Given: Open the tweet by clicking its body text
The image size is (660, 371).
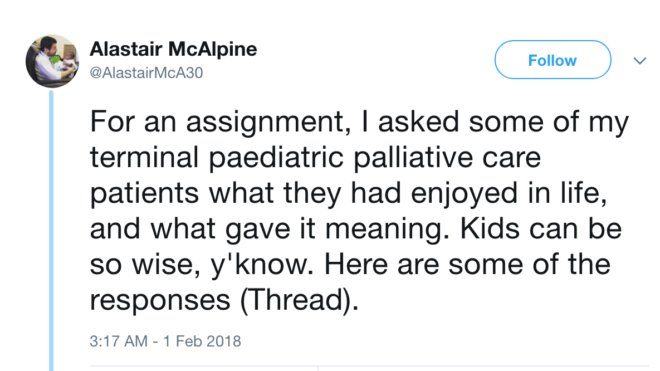Looking at the screenshot, I should pos(359,210).
